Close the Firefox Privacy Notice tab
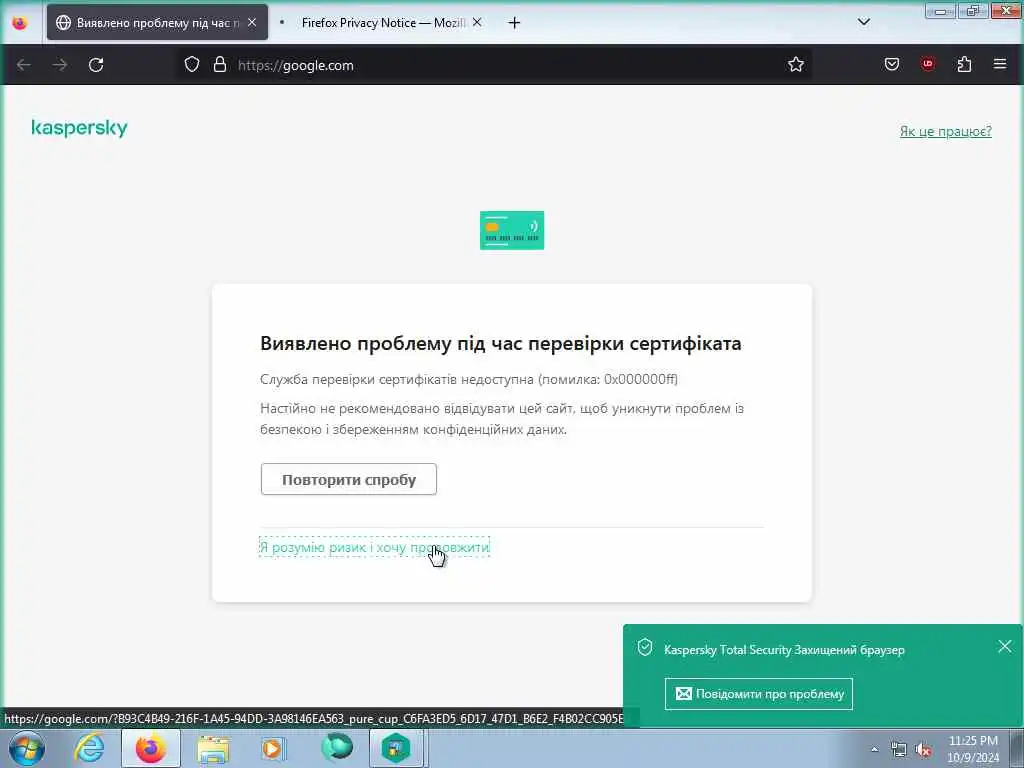 (477, 22)
